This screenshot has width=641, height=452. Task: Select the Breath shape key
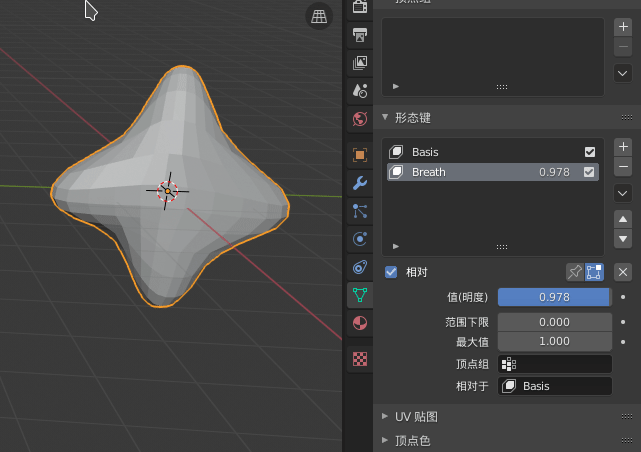493,172
